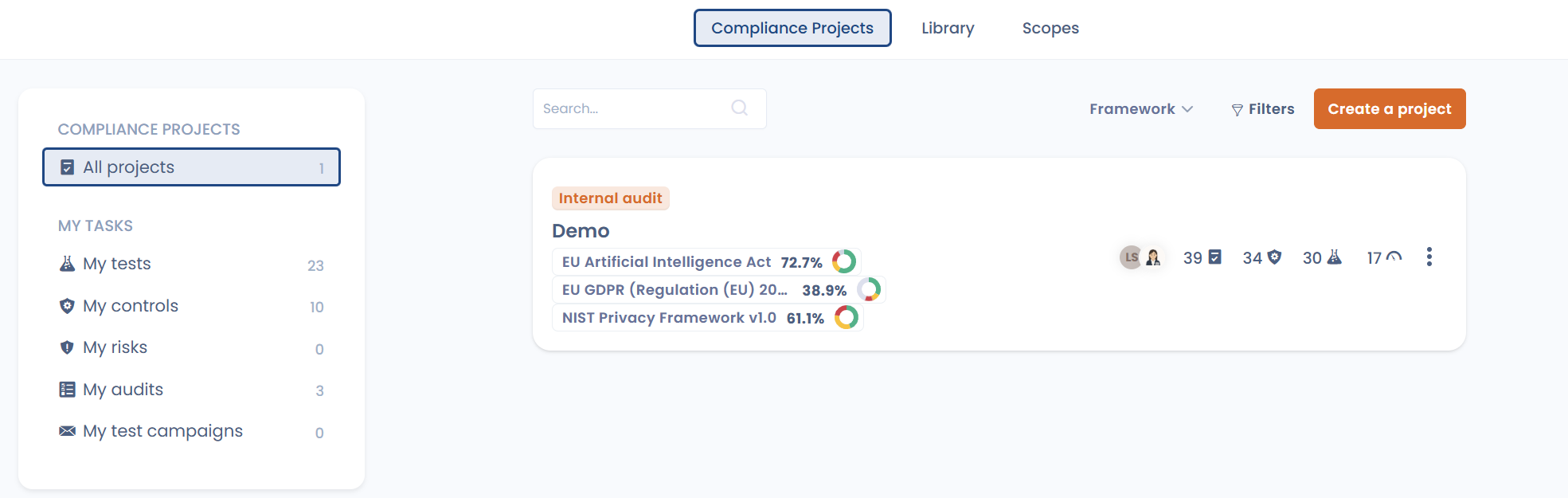Click the tests flask icon beside 30
Image resolution: width=1568 pixels, height=498 pixels.
click(x=1335, y=257)
